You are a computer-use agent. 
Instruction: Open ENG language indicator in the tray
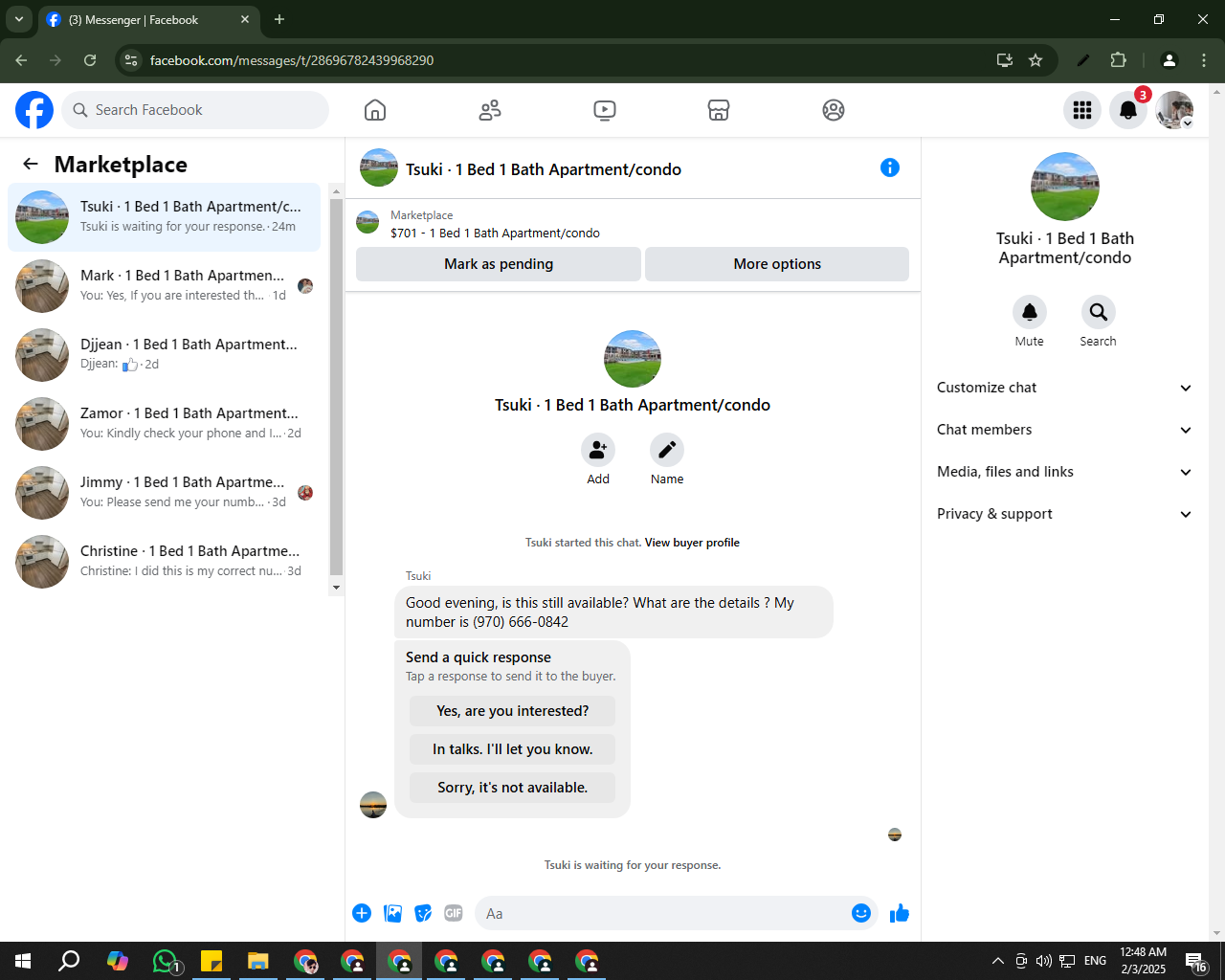click(x=1096, y=961)
